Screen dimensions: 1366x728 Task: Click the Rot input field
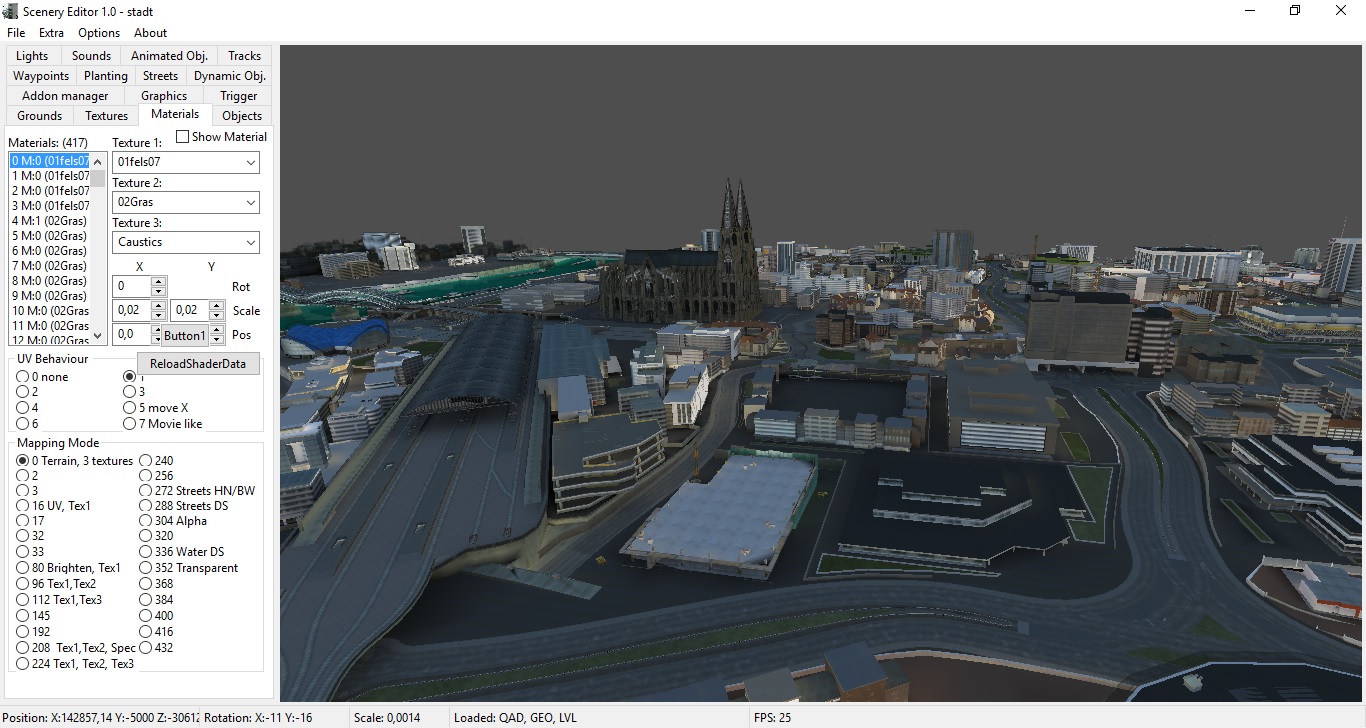pos(132,286)
